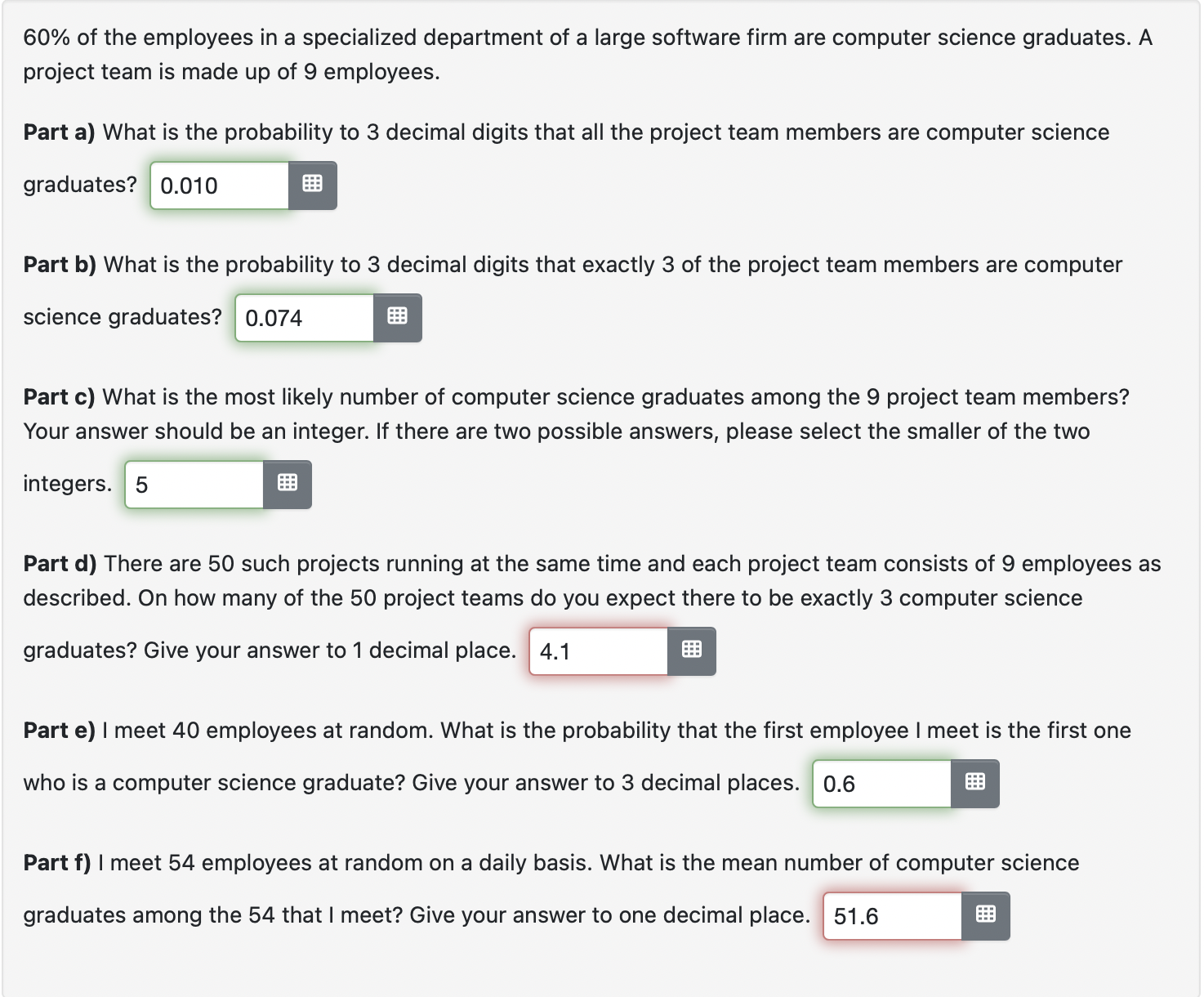The height and width of the screenshot is (997, 1204).
Task: Click inside the Part a answer field showing 0.010
Action: tap(217, 186)
